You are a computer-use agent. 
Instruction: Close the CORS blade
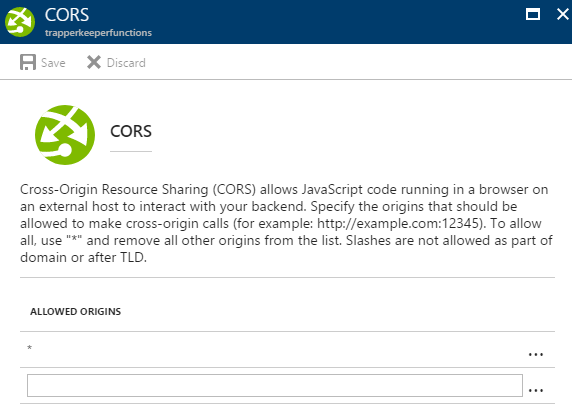[563, 15]
